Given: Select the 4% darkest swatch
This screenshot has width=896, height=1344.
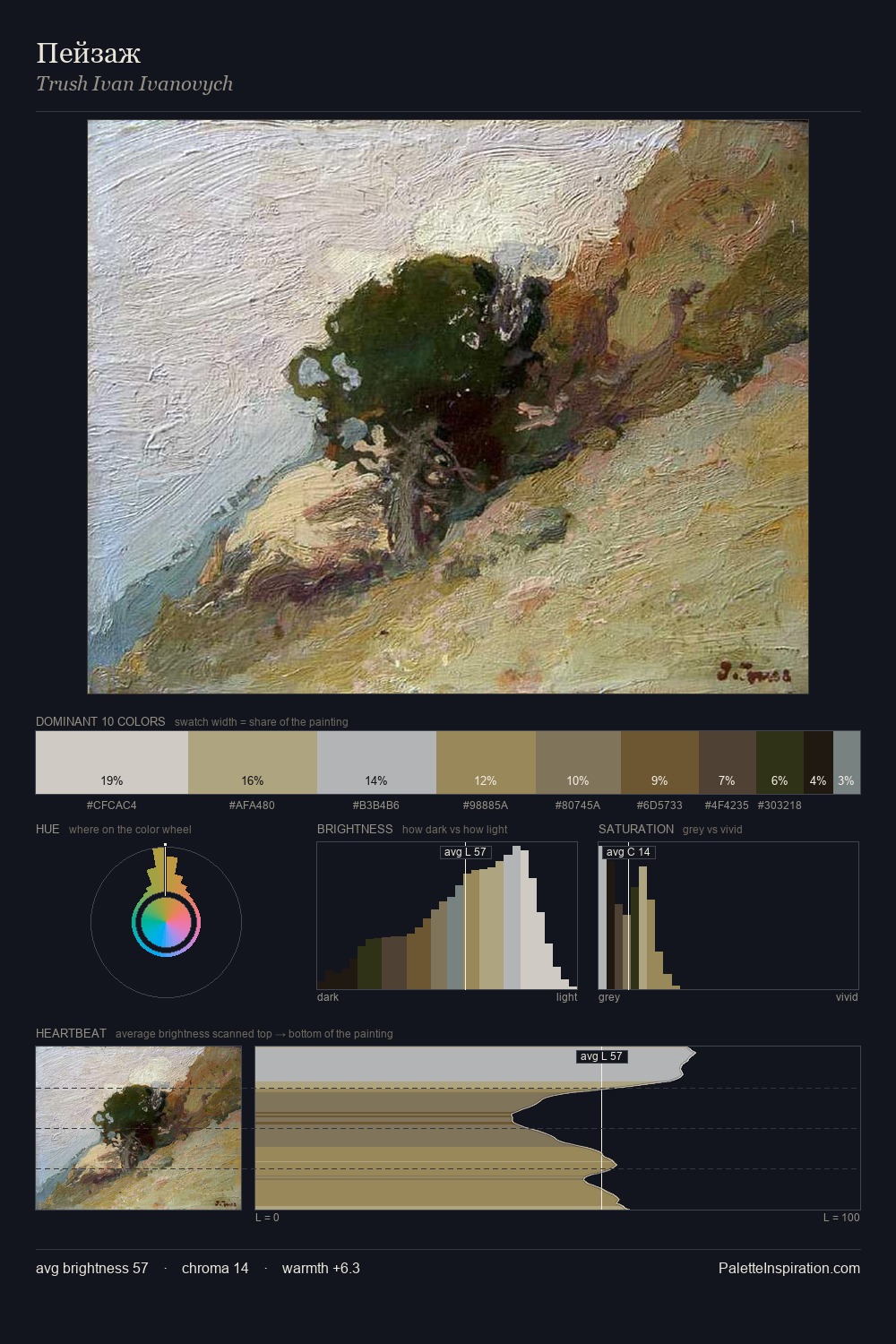Looking at the screenshot, I should pos(818,762).
